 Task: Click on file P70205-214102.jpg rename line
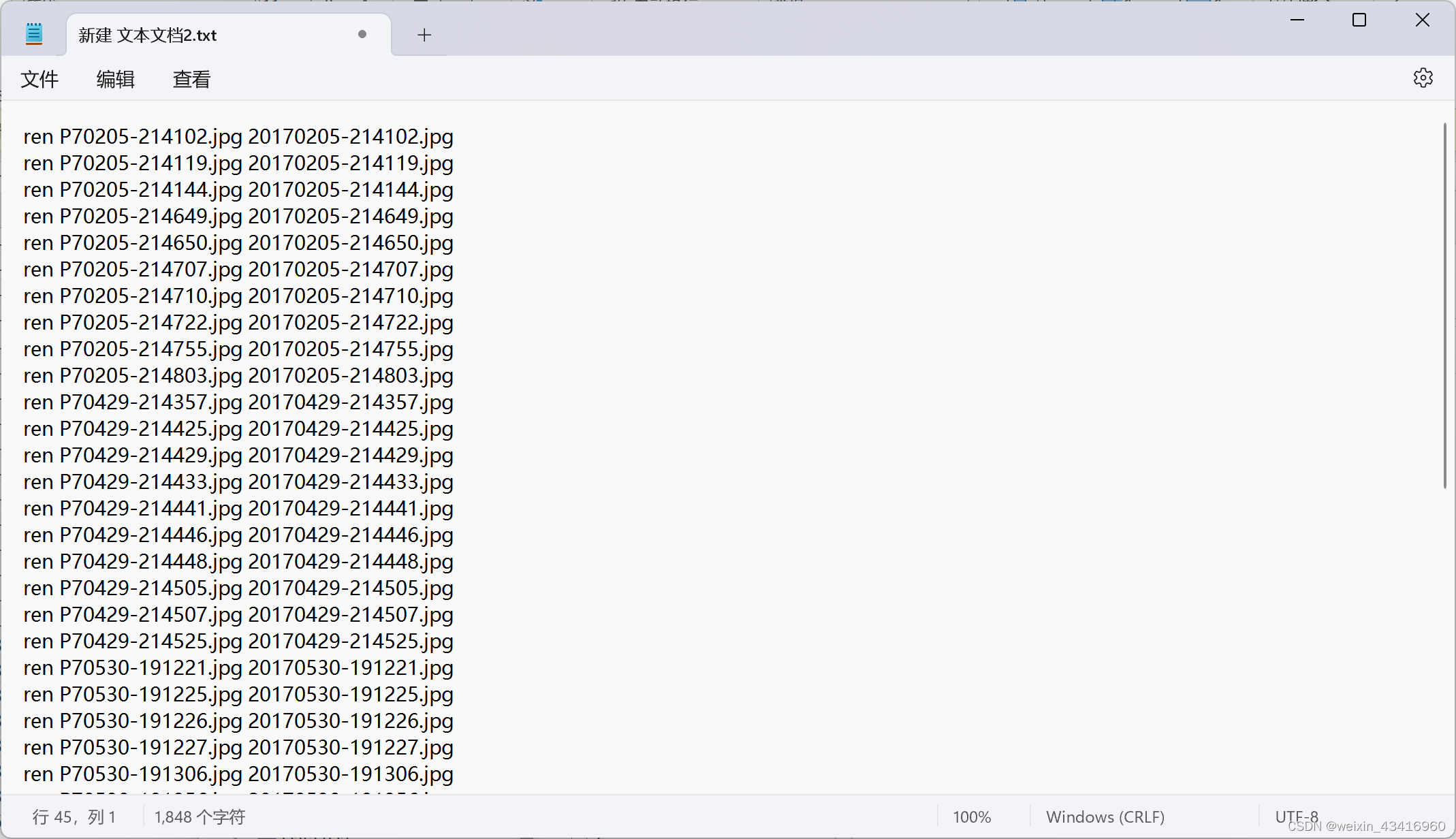pyautogui.click(x=237, y=137)
